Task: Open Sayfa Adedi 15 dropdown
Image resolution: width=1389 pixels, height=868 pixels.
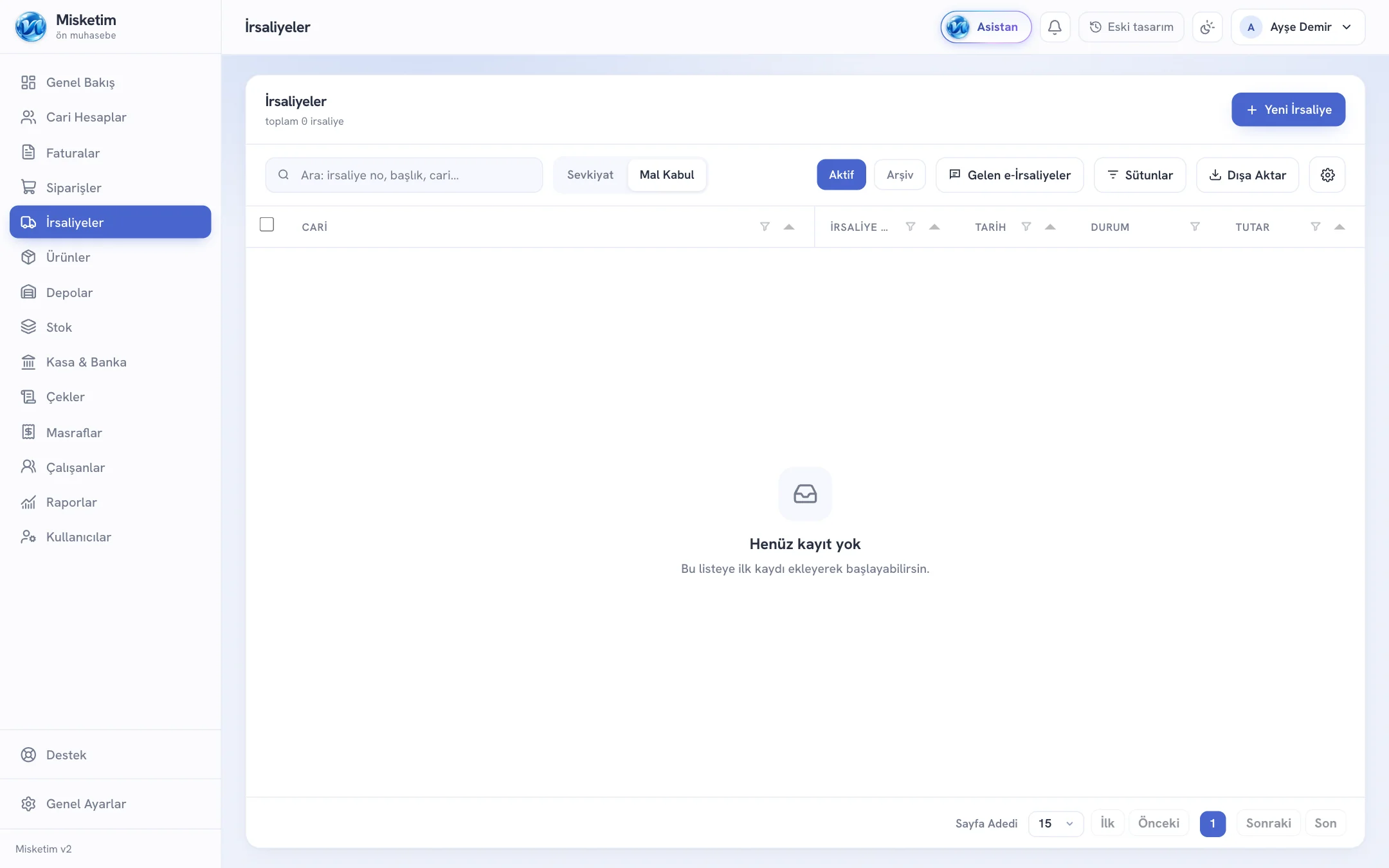Action: [1056, 824]
